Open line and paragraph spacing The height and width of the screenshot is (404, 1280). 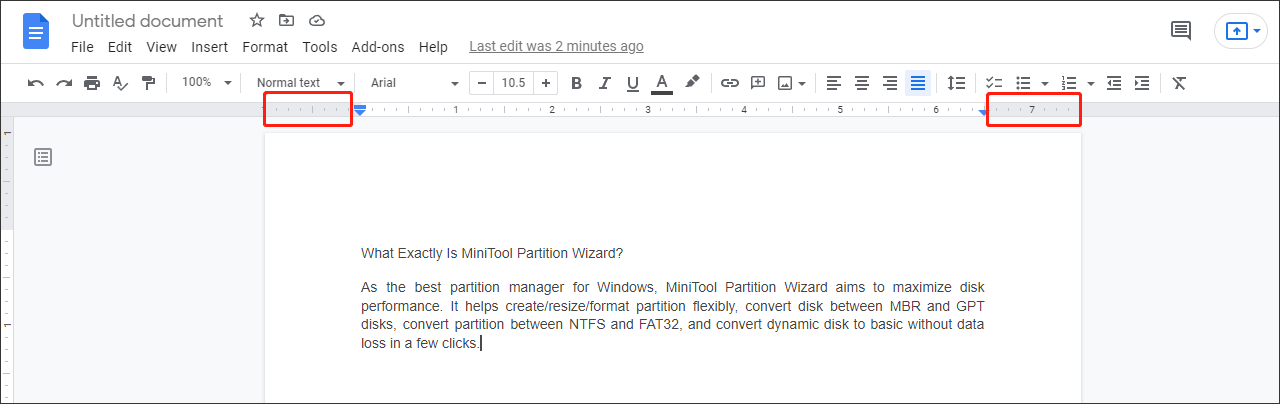click(x=957, y=83)
